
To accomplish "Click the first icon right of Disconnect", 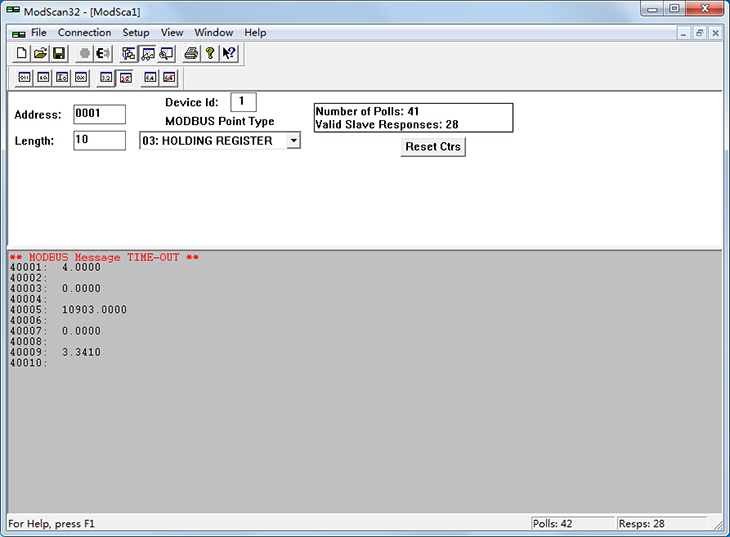I will (129, 53).
